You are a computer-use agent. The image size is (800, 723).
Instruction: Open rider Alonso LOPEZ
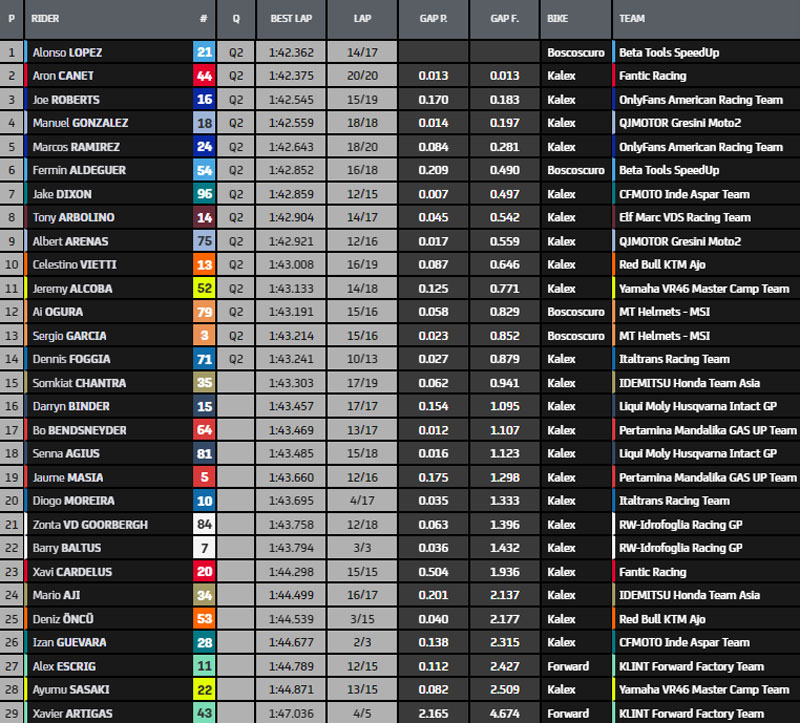66,52
